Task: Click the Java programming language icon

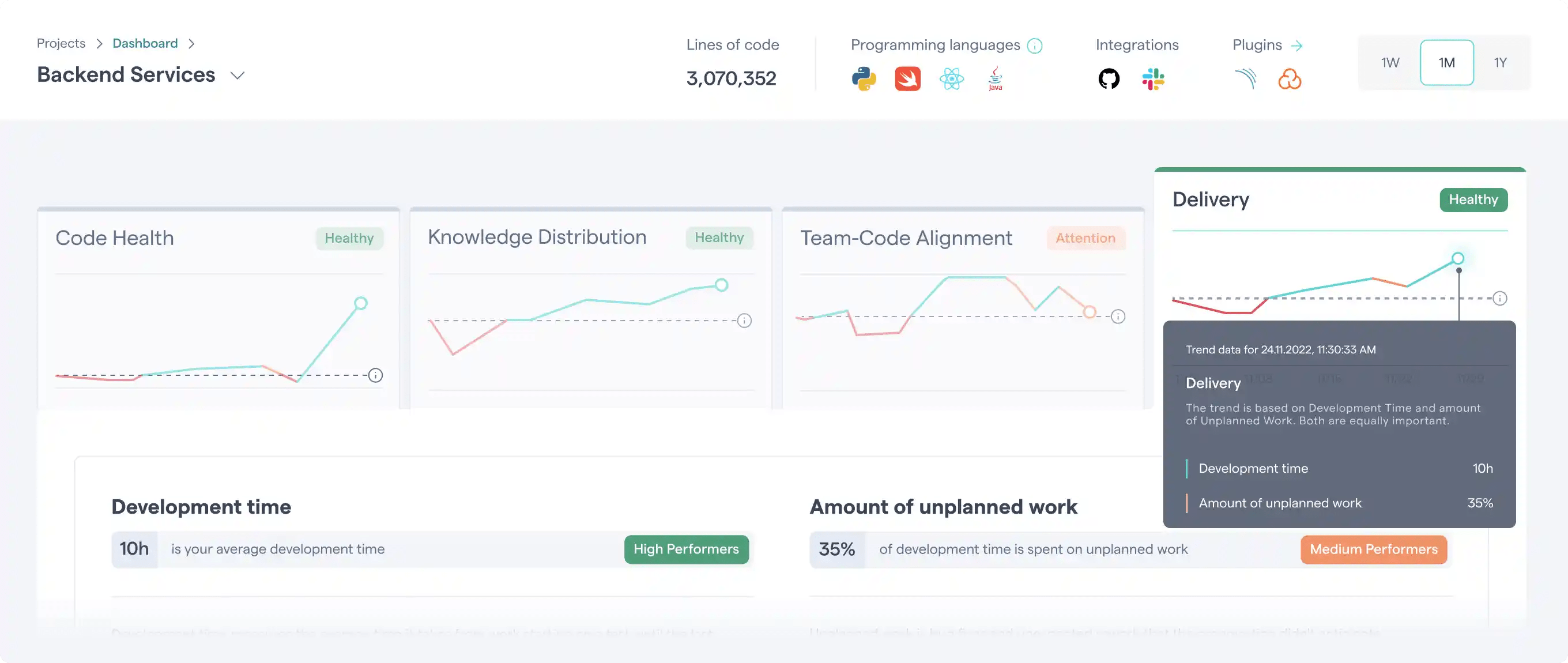Action: coord(995,78)
